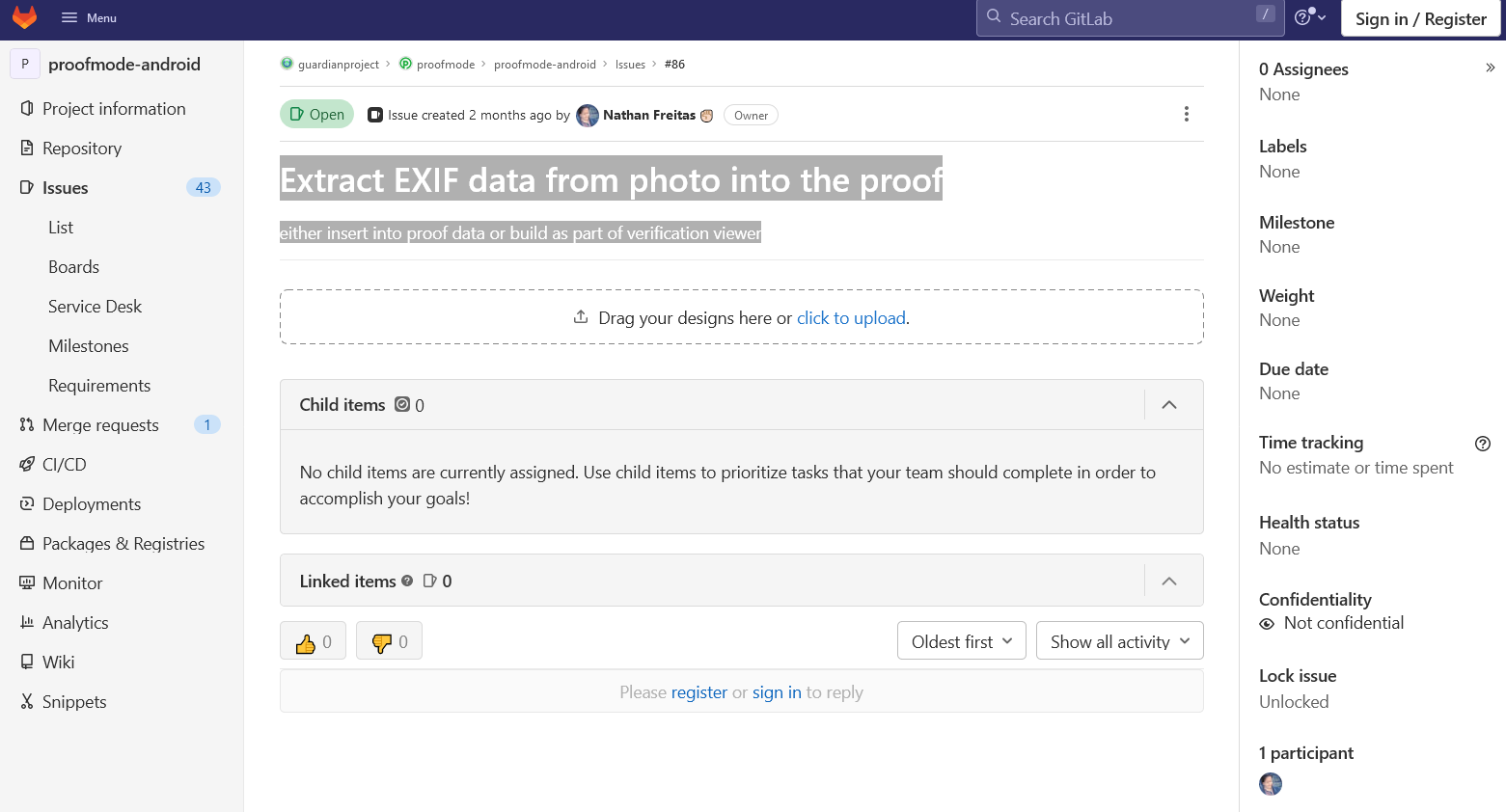
Task: Open the help menu icon
Action: pyautogui.click(x=1310, y=17)
